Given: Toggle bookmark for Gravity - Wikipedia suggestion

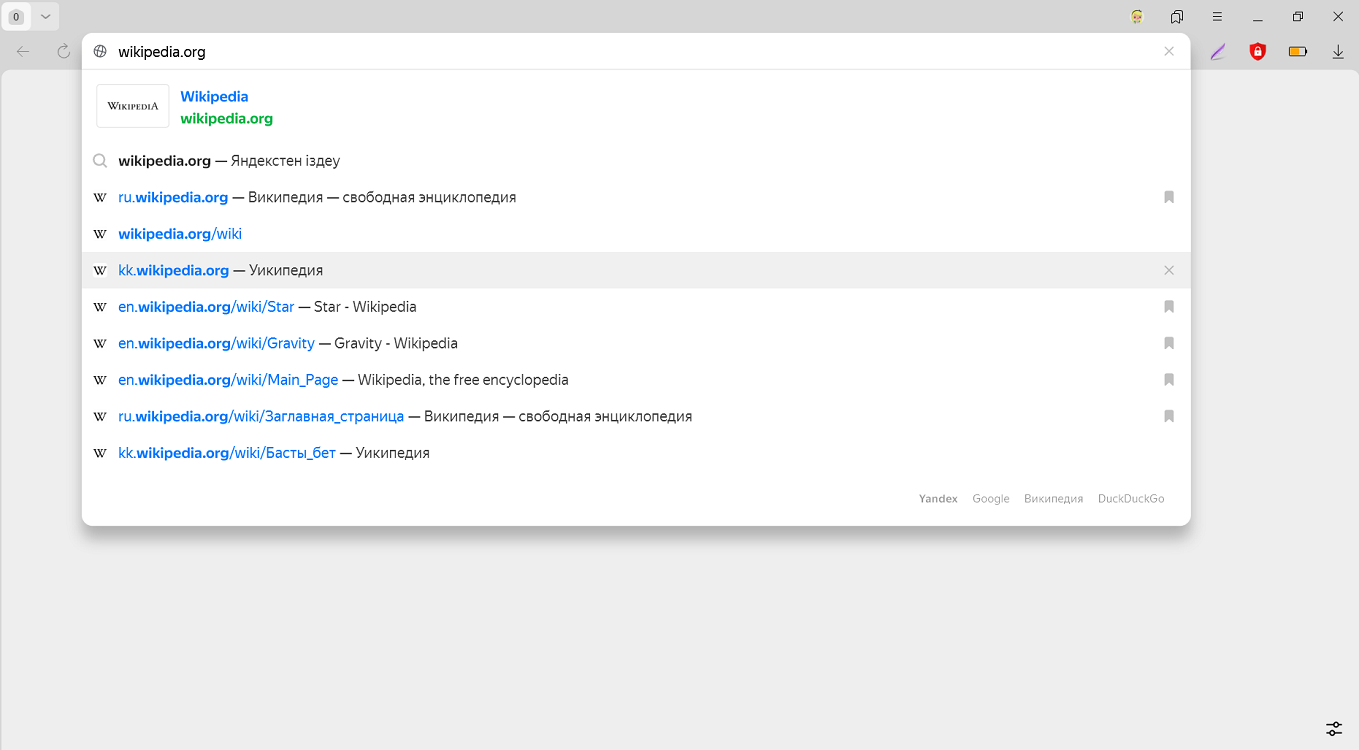Looking at the screenshot, I should coord(1168,343).
